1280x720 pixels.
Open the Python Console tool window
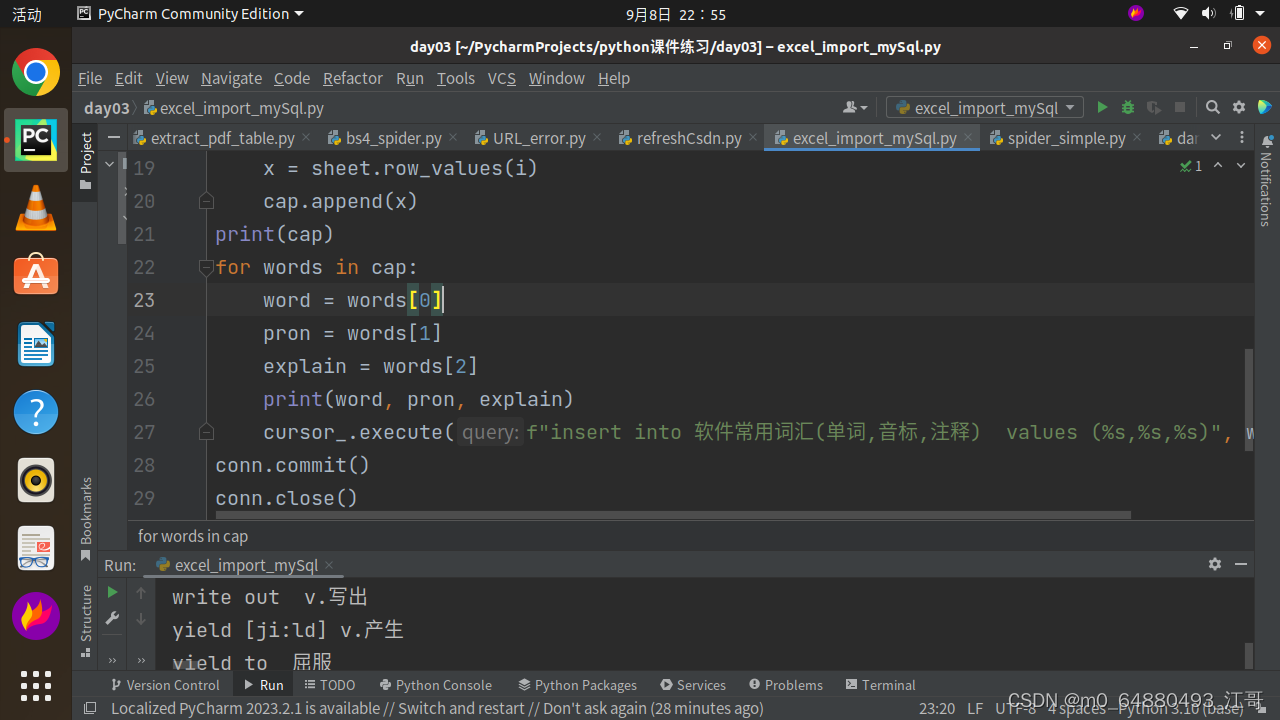pos(435,685)
